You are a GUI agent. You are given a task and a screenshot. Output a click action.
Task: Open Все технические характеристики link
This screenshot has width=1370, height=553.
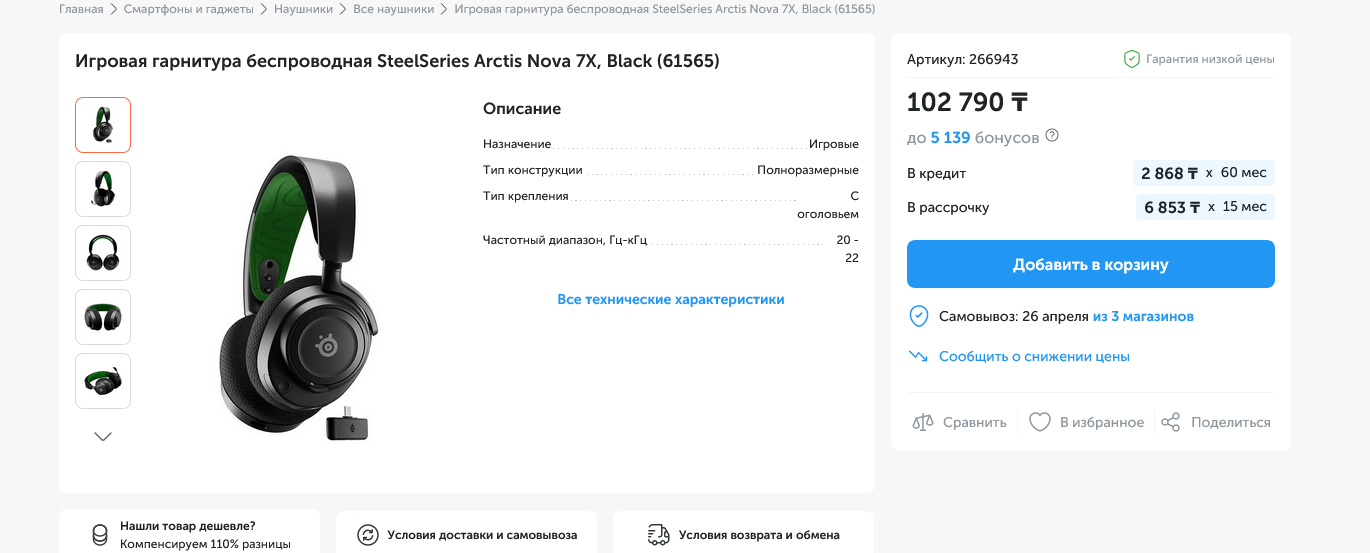point(670,299)
